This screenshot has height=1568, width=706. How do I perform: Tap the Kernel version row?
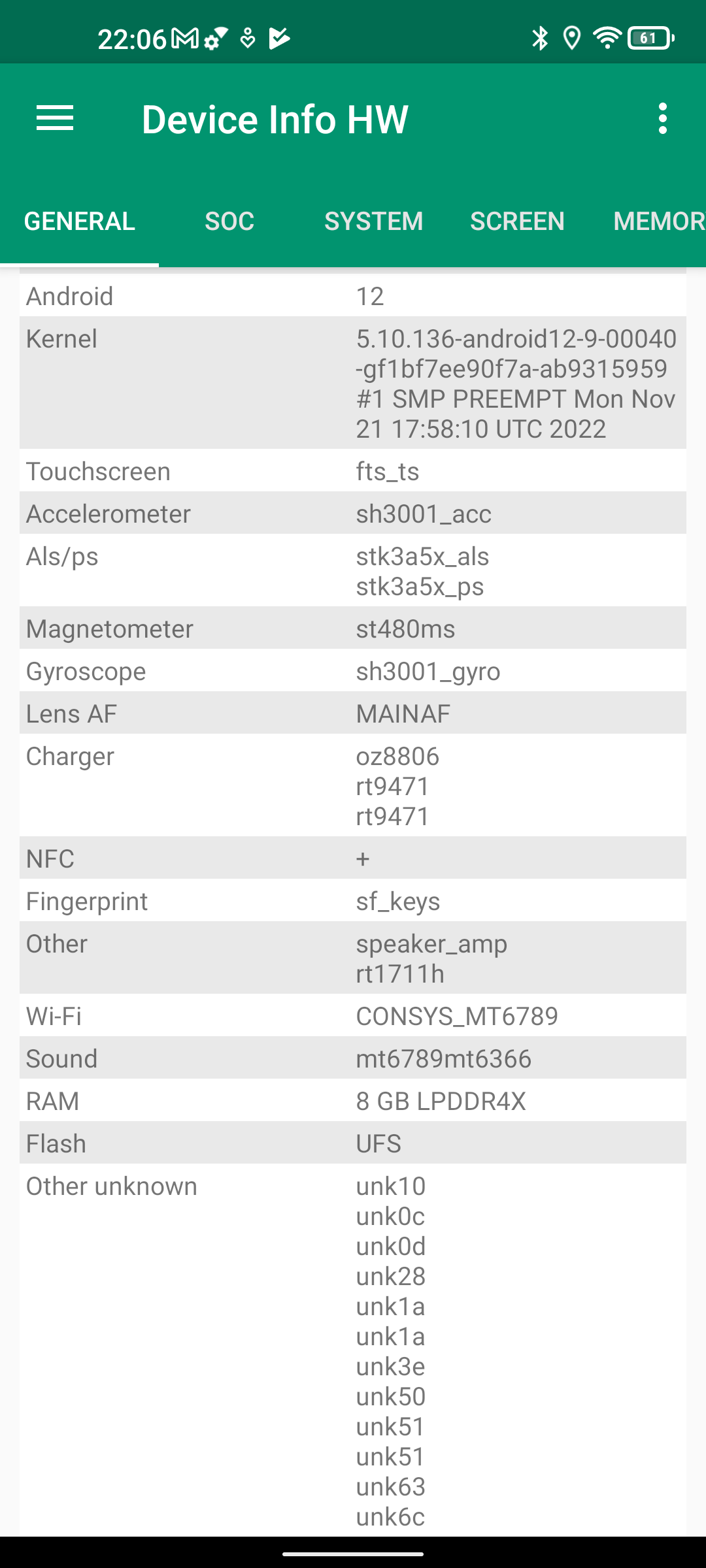pos(353,384)
